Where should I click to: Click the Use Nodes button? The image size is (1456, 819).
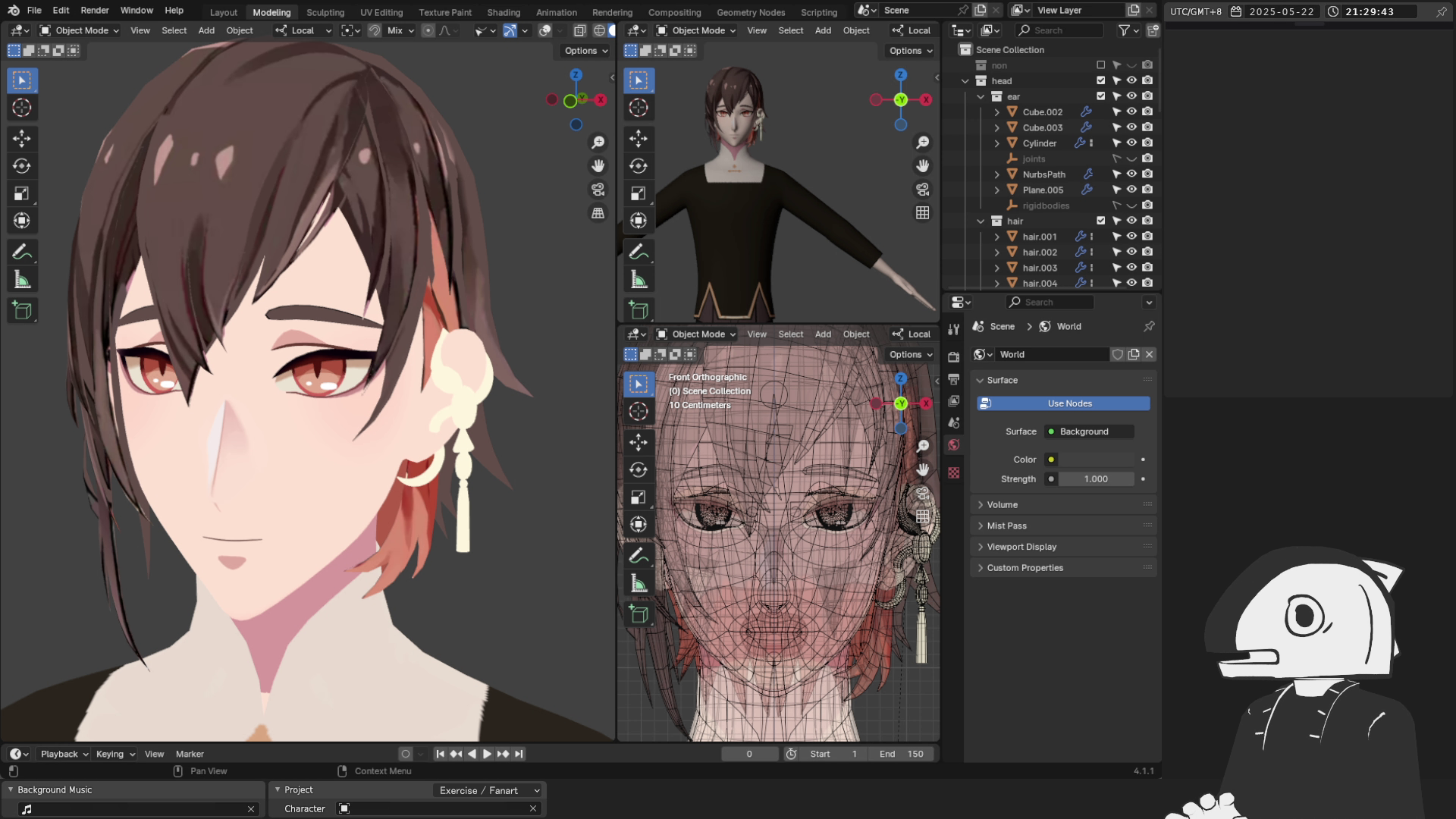(x=1063, y=403)
